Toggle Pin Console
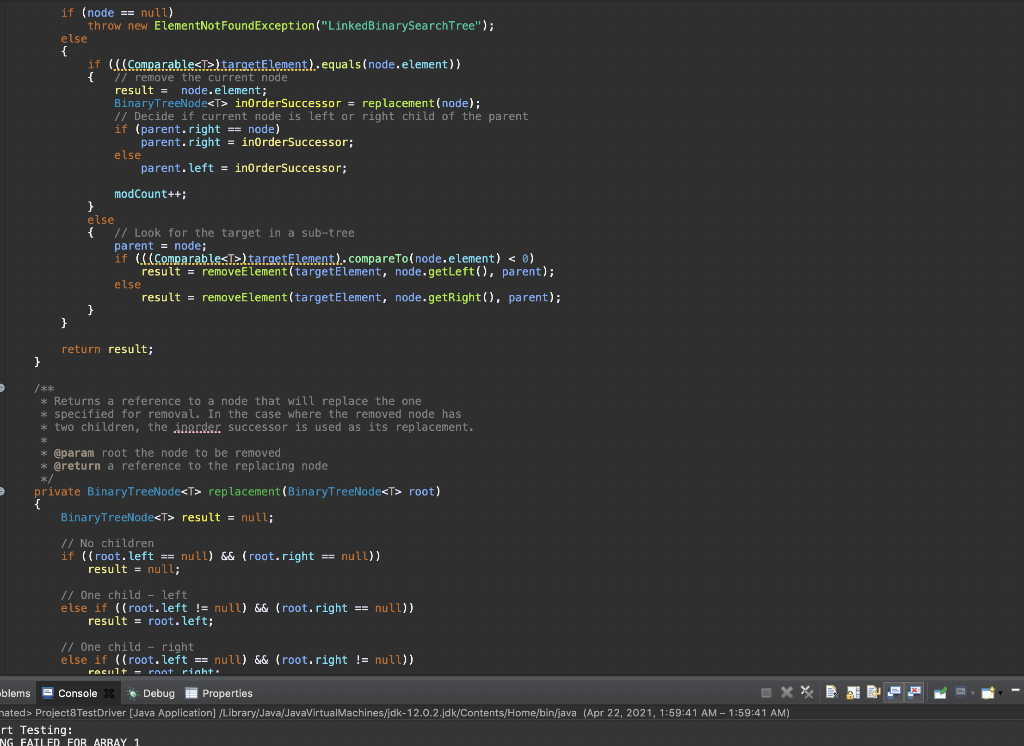 tap(940, 692)
